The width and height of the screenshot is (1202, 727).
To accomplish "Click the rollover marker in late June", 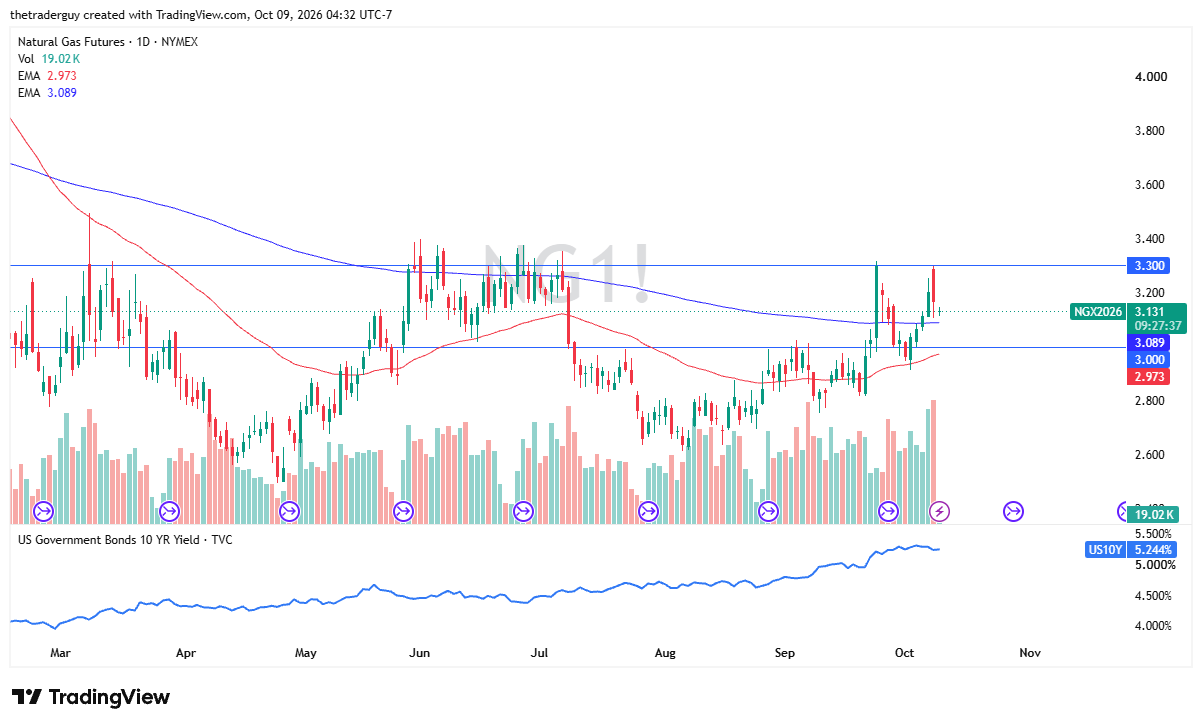I will (523, 512).
